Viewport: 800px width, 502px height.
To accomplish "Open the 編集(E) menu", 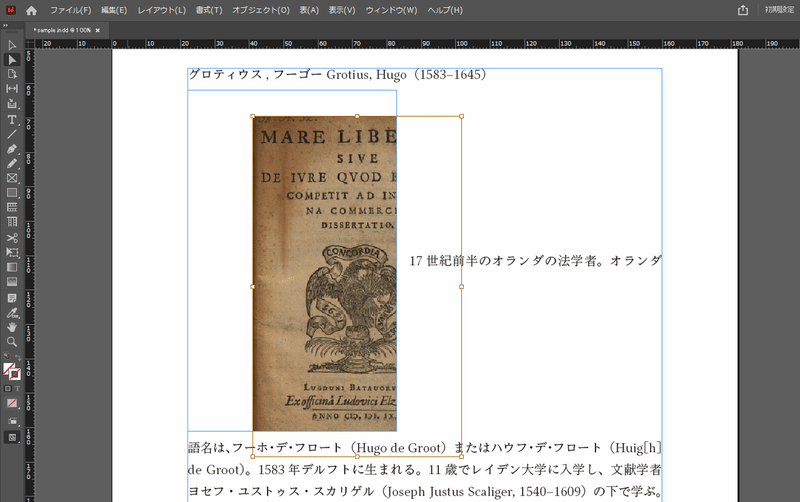I will 114,10.
